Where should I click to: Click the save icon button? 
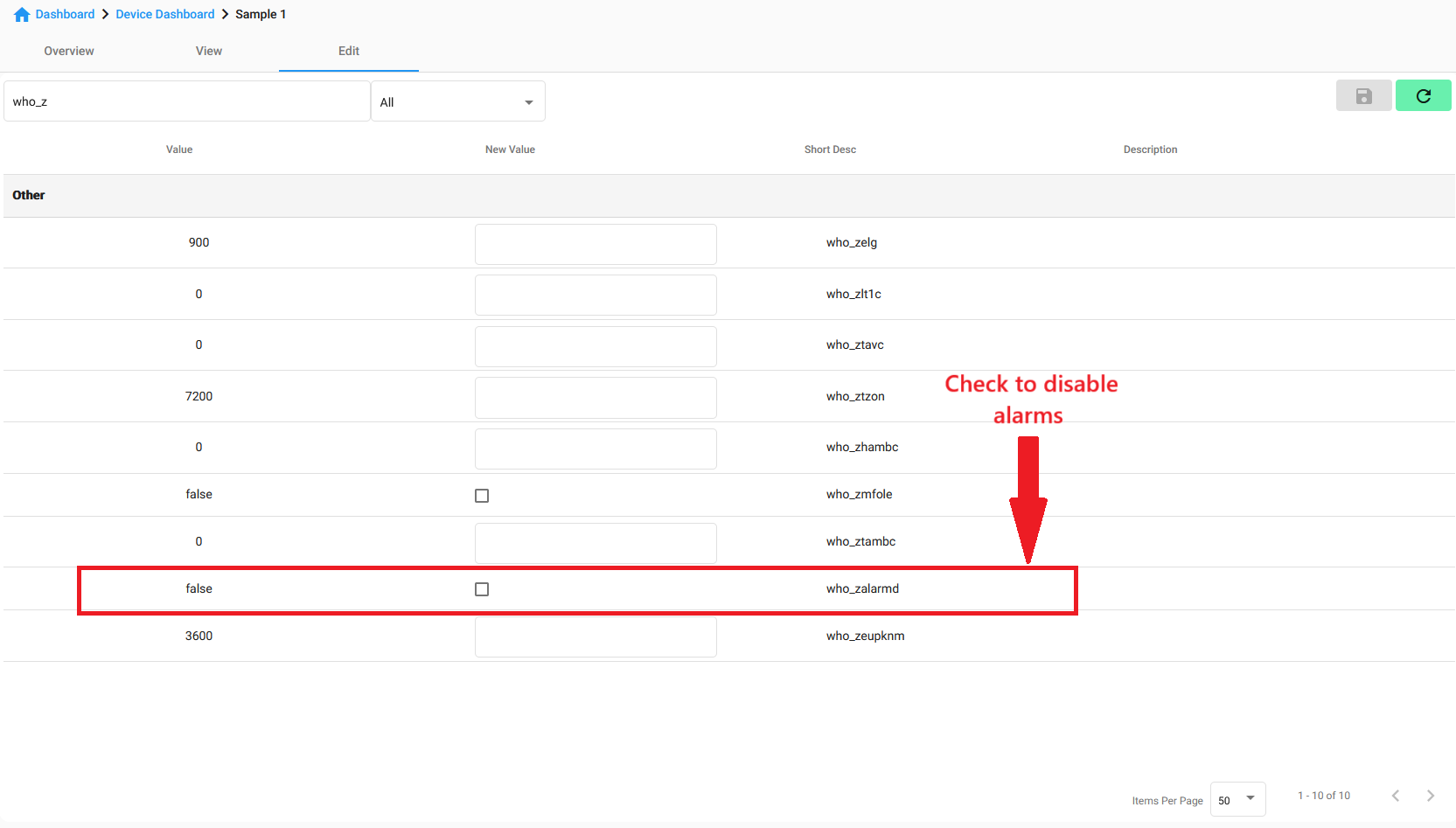[1363, 96]
